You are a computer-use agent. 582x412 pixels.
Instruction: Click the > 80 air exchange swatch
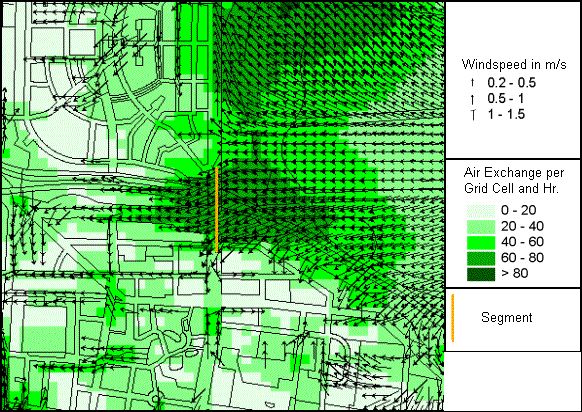click(481, 274)
